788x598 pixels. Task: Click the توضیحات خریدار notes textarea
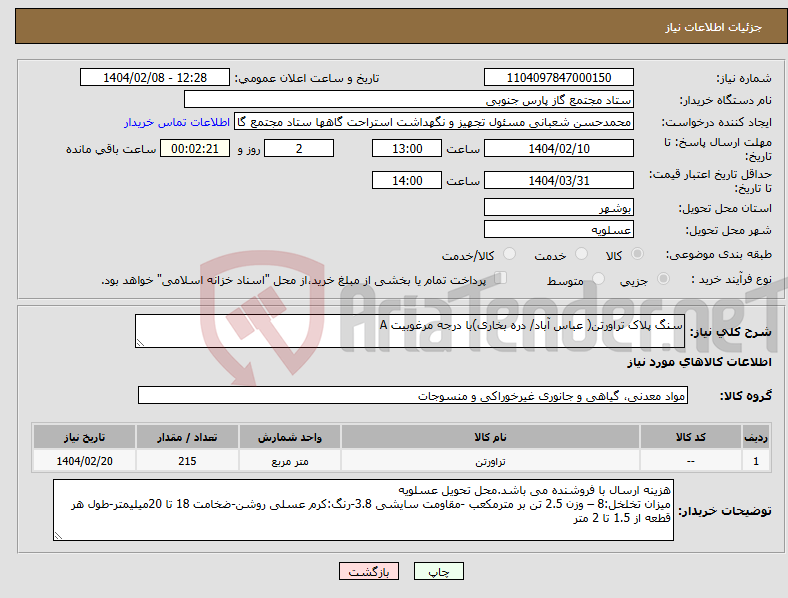coord(363,510)
